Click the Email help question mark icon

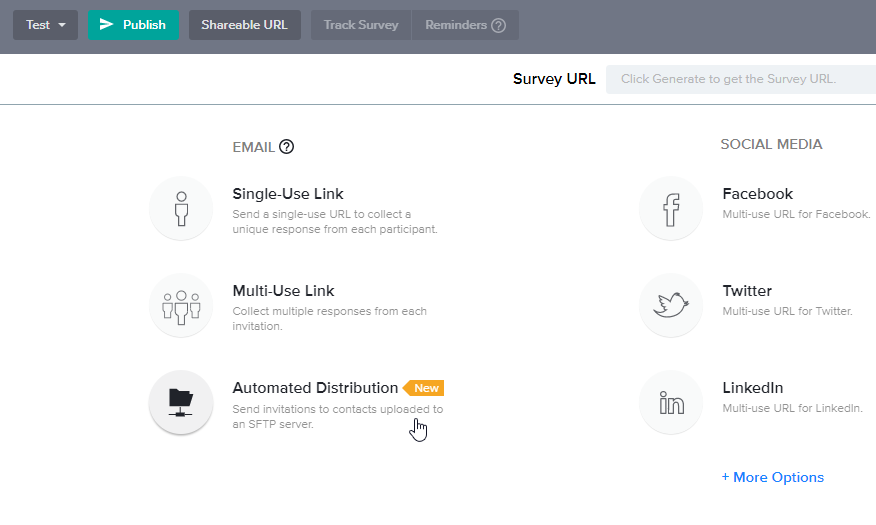point(287,147)
